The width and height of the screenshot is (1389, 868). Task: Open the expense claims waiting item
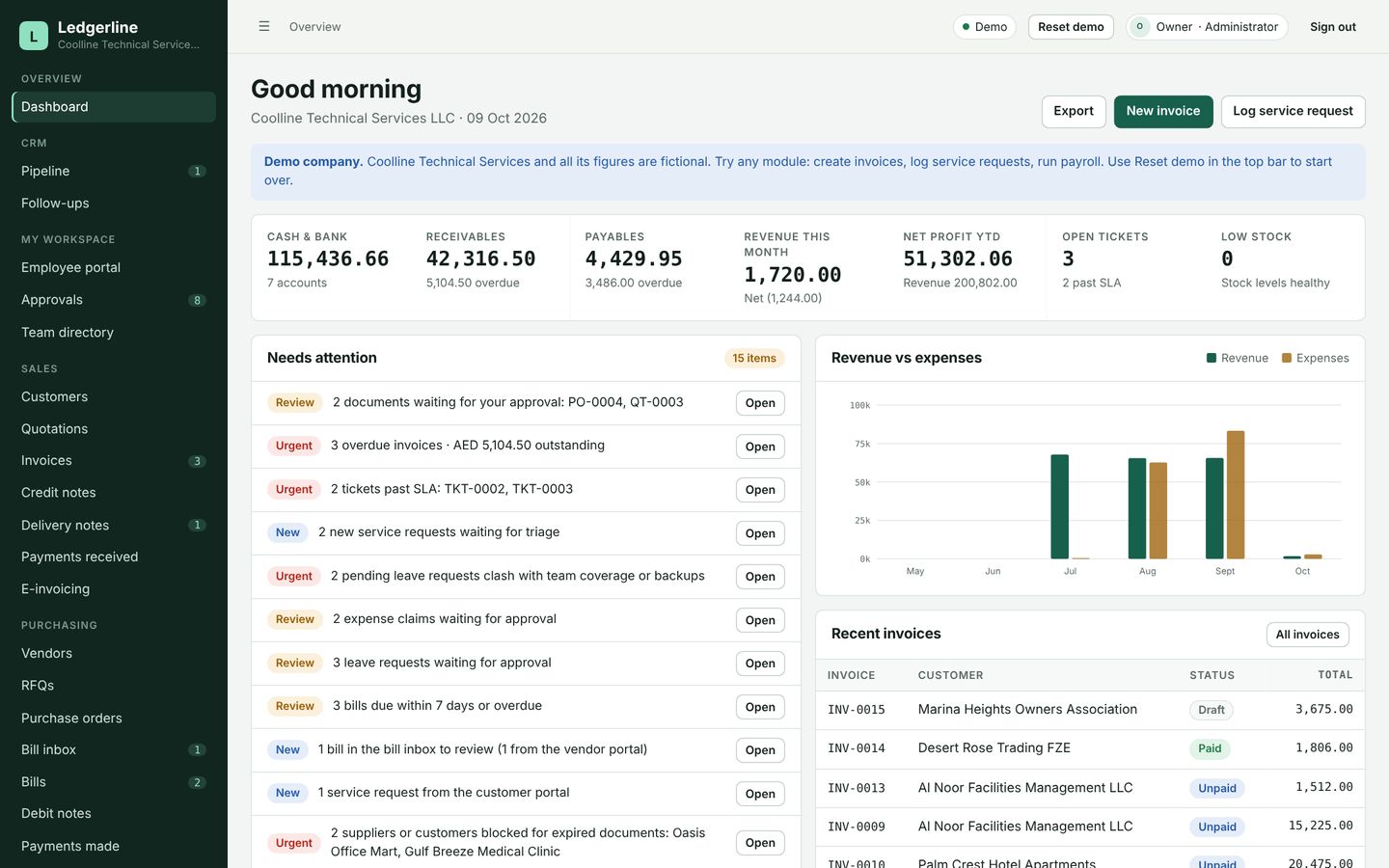760,620
